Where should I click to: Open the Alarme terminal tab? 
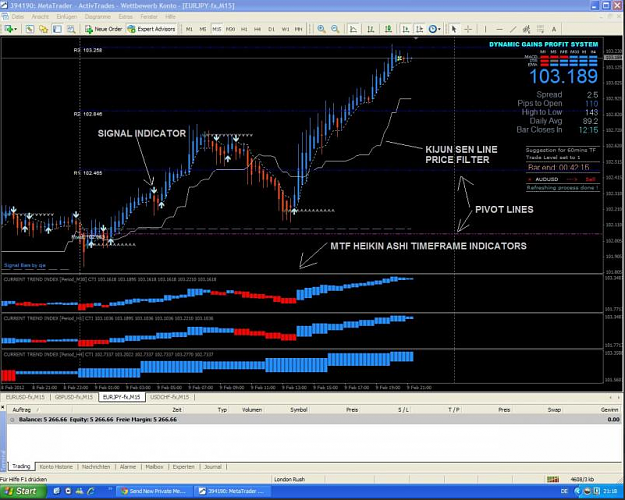tap(128, 467)
